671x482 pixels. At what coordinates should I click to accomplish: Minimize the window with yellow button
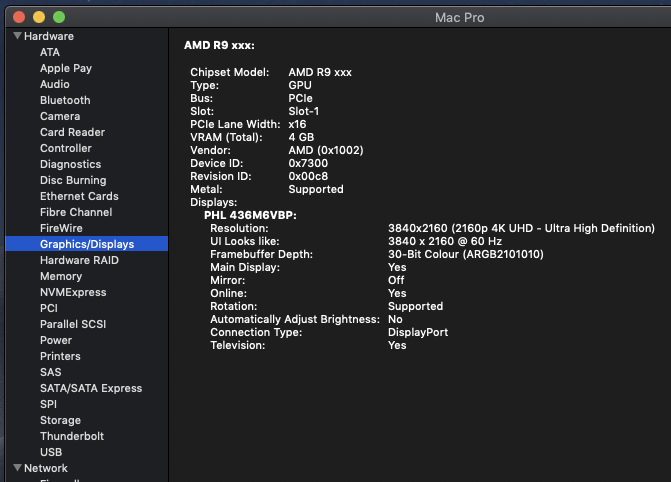coord(39,17)
